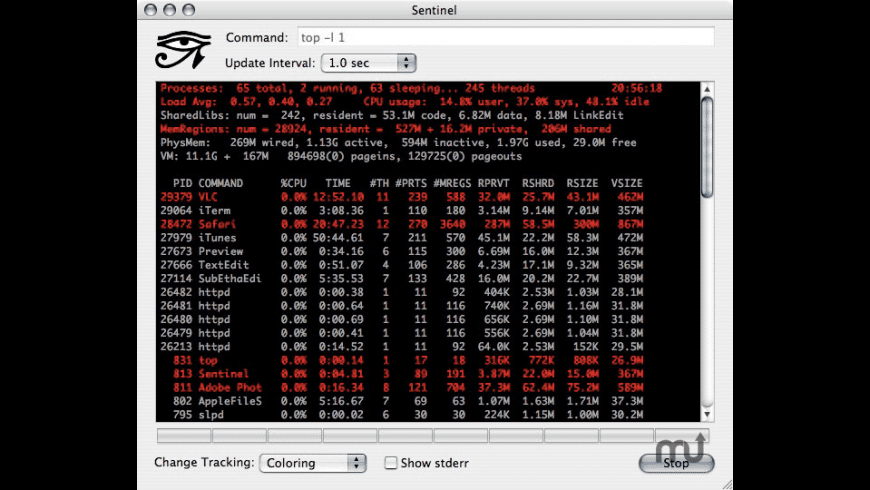Click the segmented progress bar

(x=433, y=436)
